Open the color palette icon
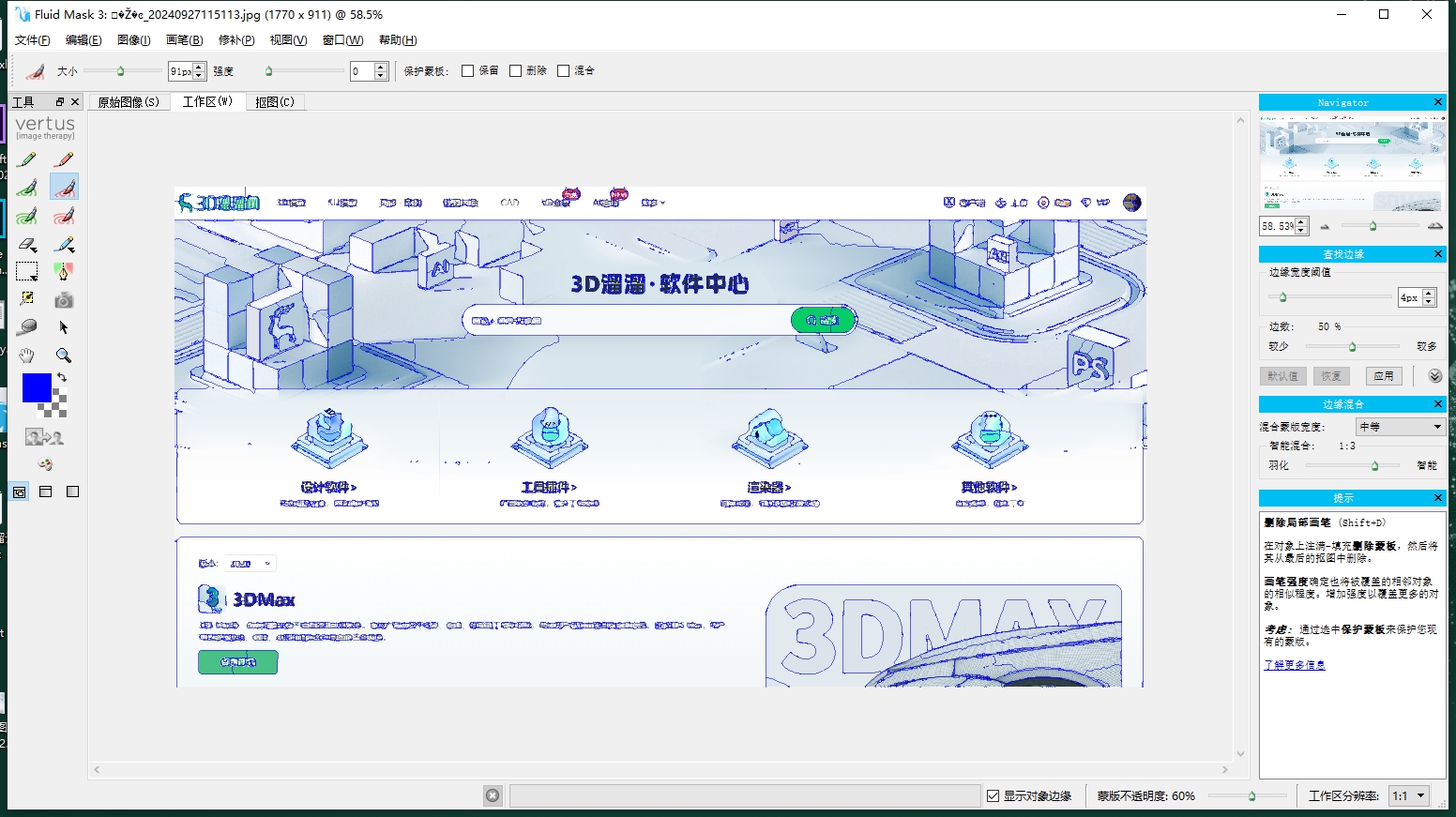 pos(45,464)
